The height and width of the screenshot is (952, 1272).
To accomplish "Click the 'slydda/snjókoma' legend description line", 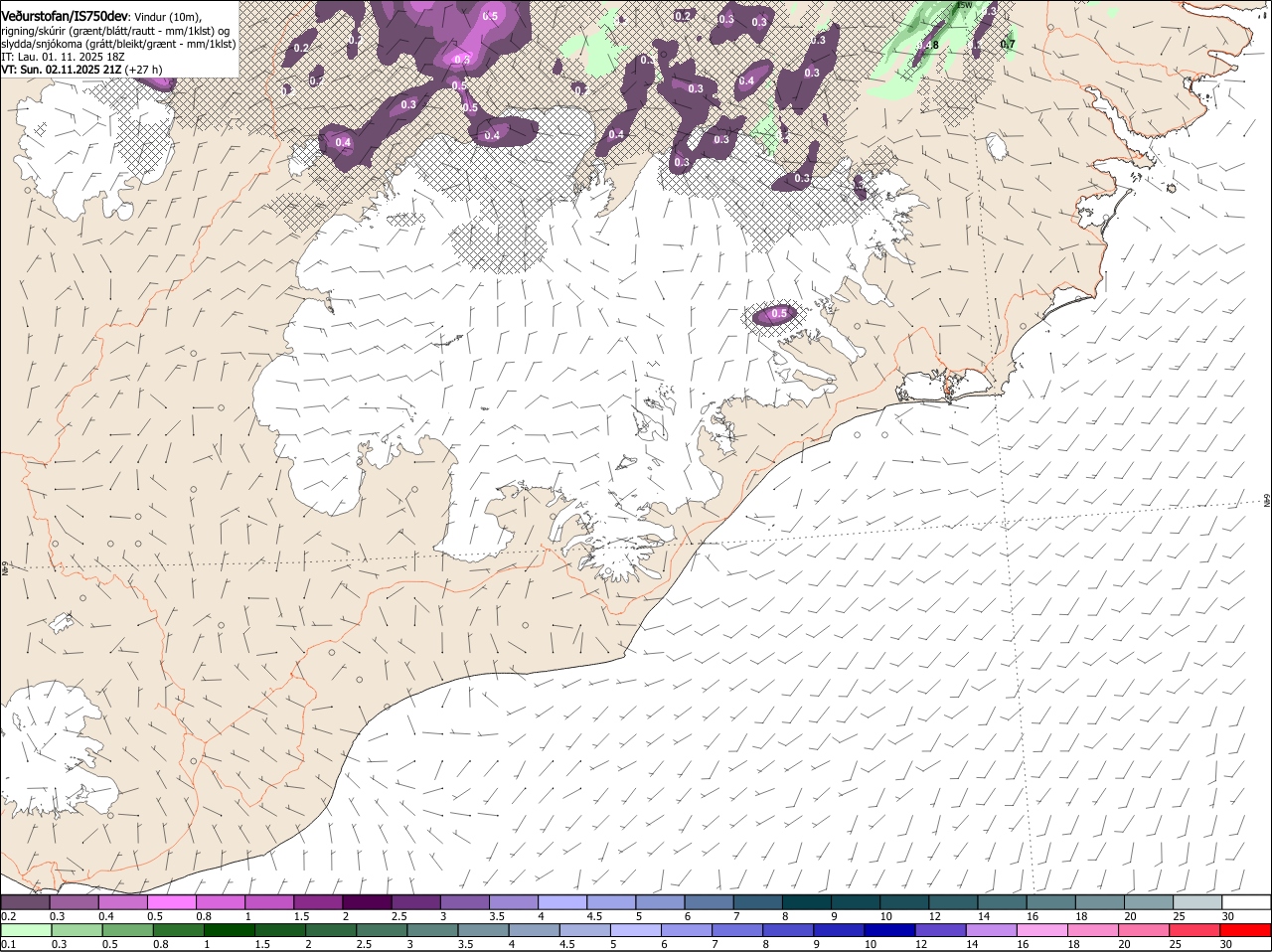I will tap(118, 44).
